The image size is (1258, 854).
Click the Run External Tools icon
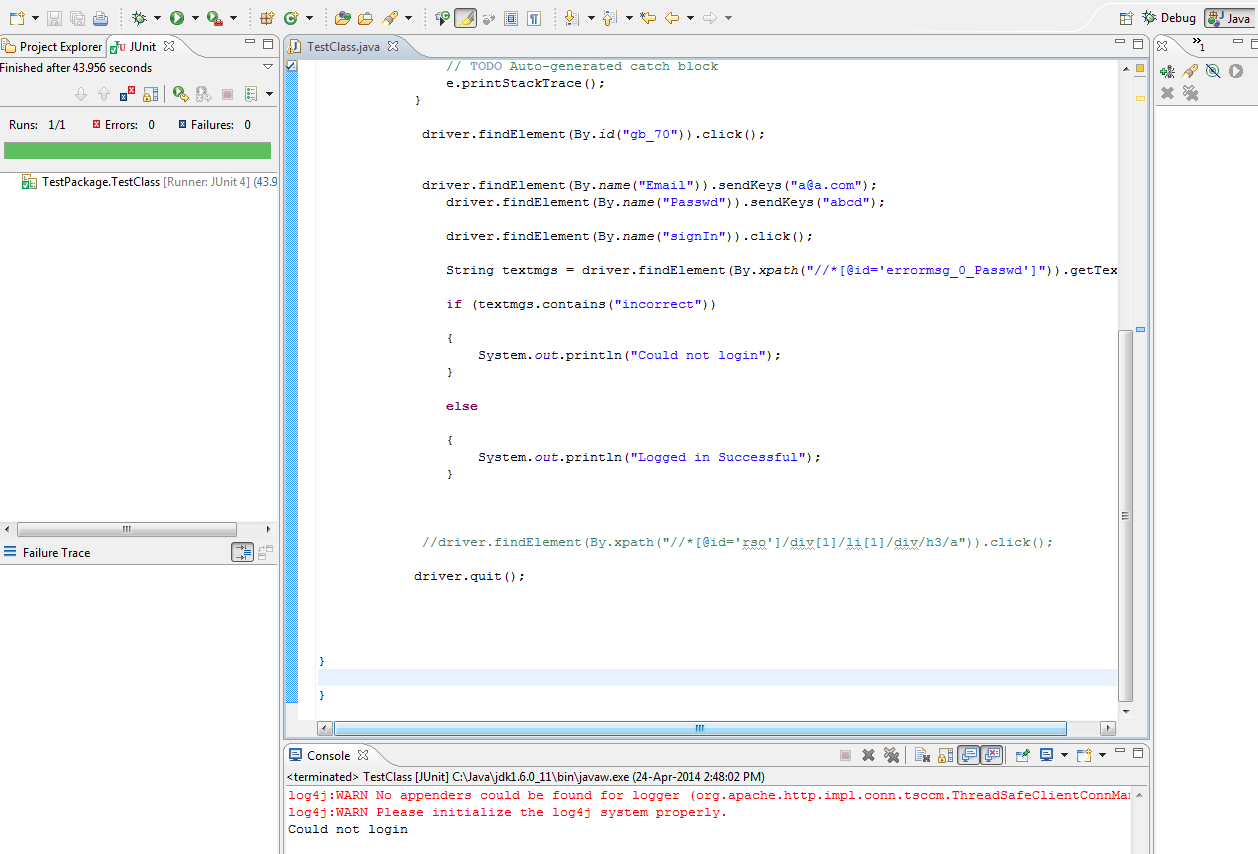(x=214, y=18)
